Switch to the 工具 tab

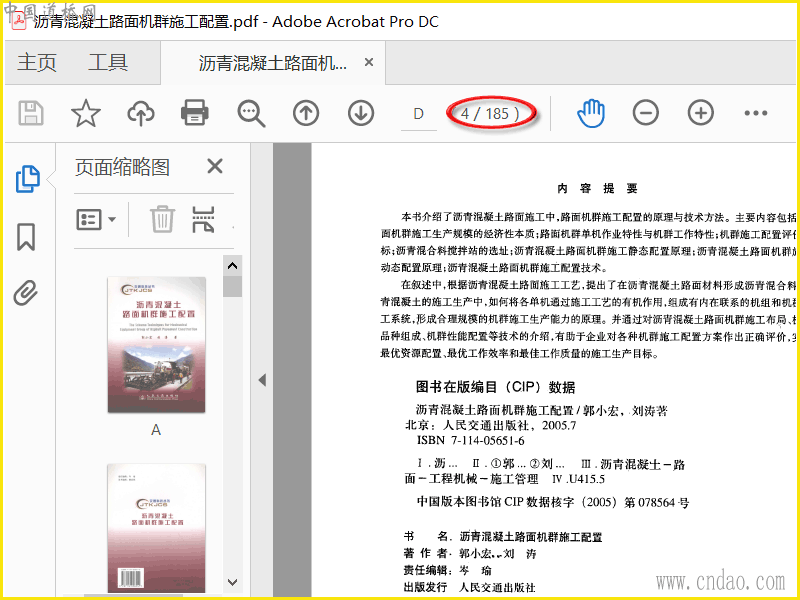tap(108, 62)
